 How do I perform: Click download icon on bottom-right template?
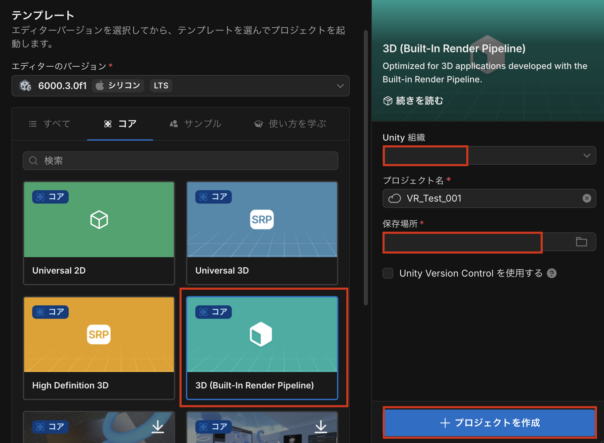tap(320, 427)
